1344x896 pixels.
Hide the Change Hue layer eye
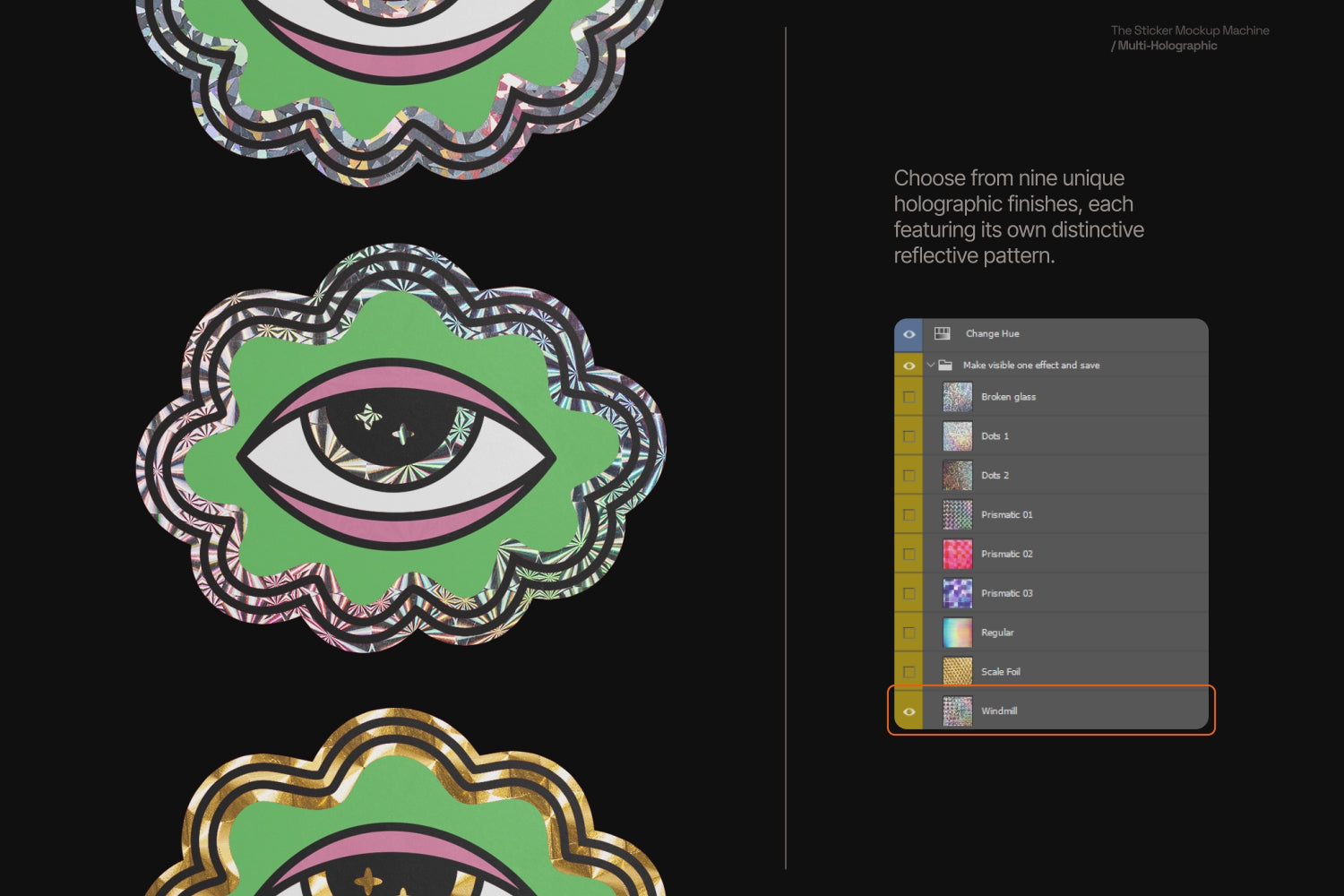909,334
